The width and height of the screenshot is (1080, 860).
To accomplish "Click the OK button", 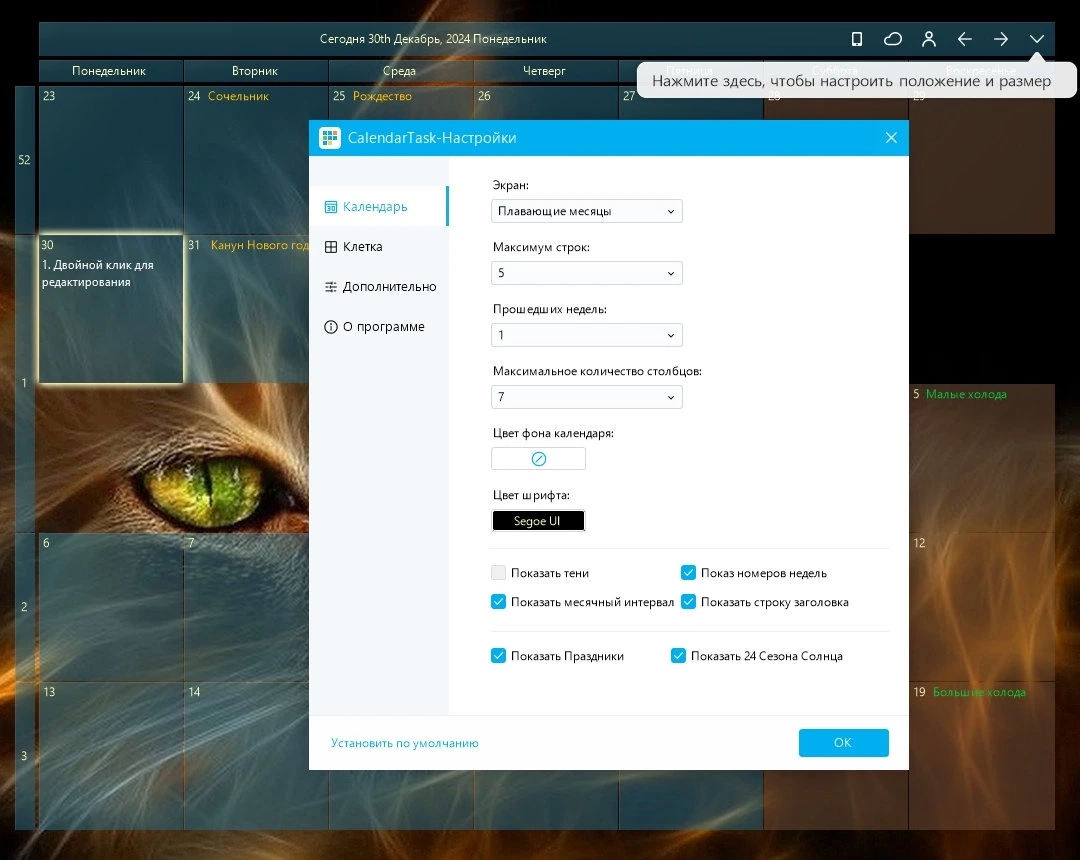I will click(843, 742).
